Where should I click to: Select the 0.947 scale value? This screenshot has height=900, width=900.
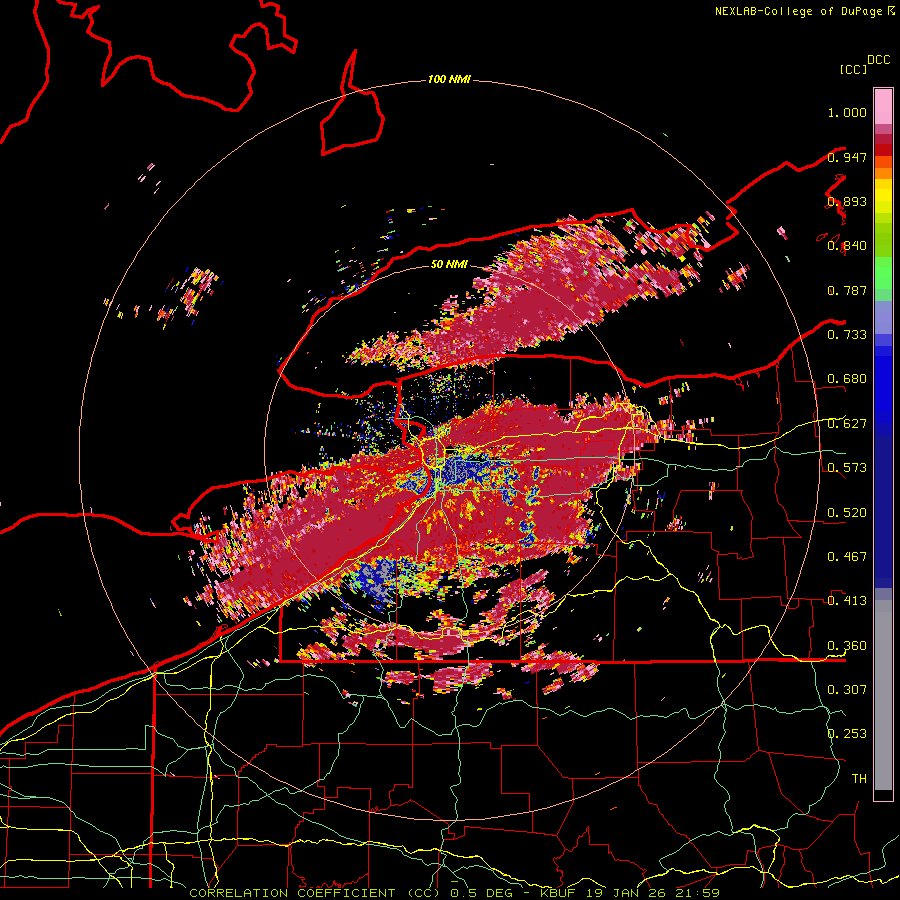[847, 157]
